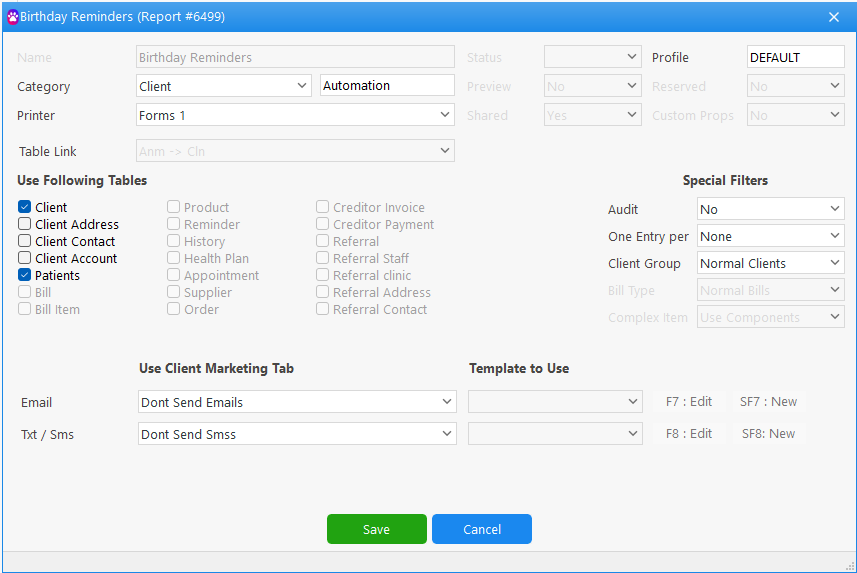Expand Txt / Sms dropdown Dont Send Smss
The image size is (857, 573).
point(296,434)
